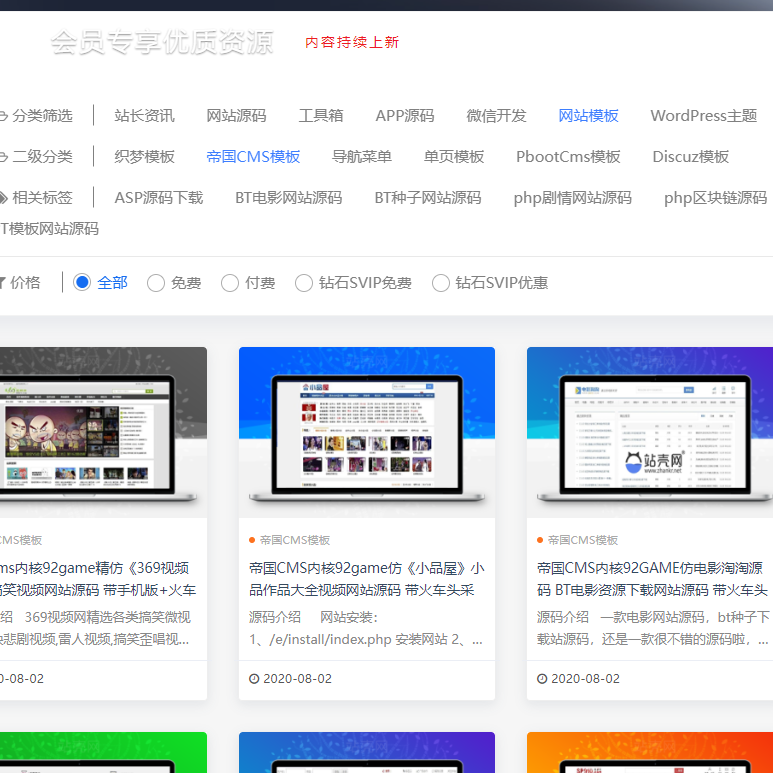Choose the 网站模板 category filter
The width and height of the screenshot is (773, 773).
tap(588, 115)
